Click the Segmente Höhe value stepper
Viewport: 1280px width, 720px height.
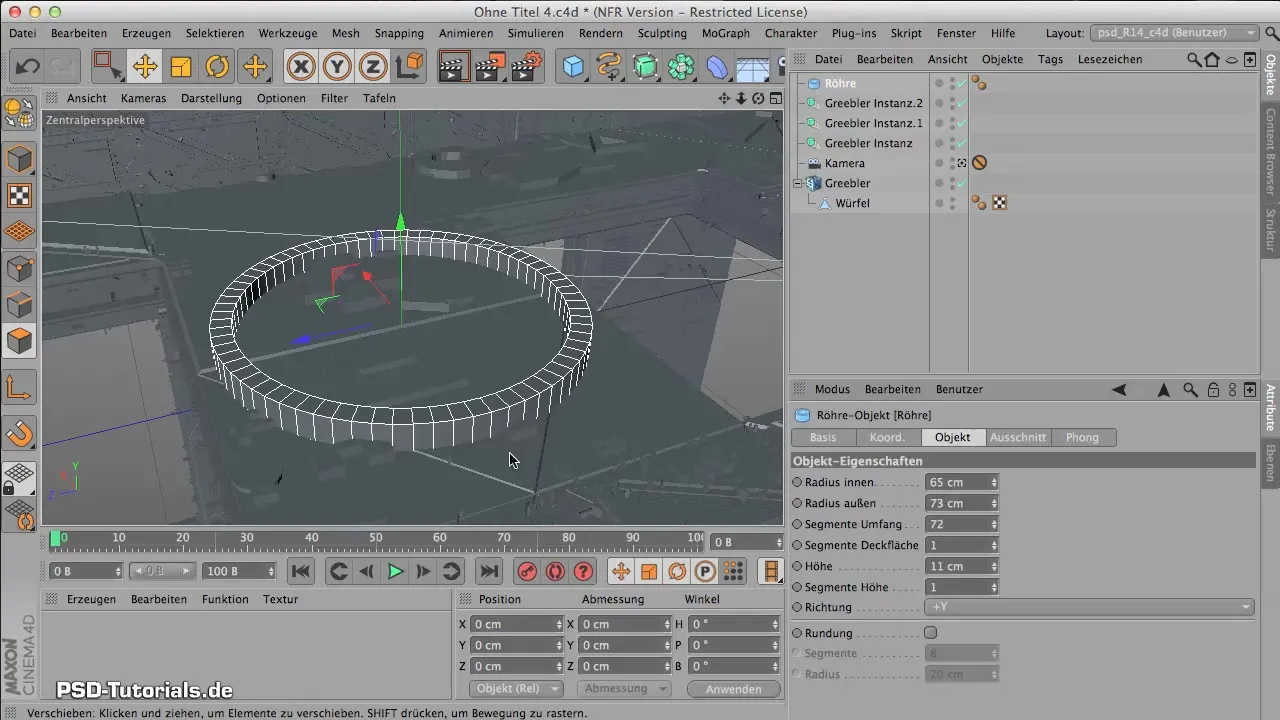click(x=994, y=587)
